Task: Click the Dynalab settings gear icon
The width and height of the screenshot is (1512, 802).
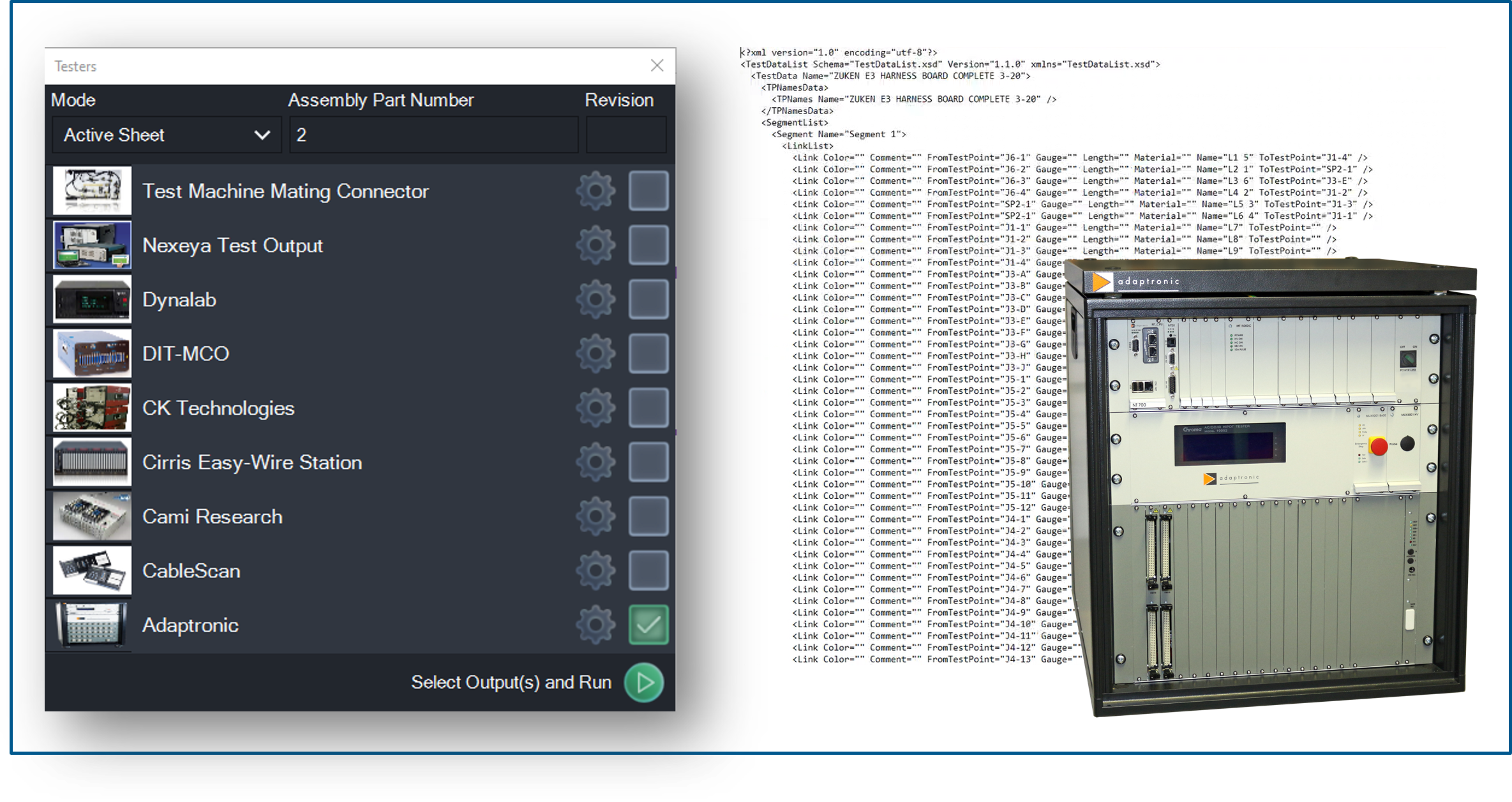Action: point(595,299)
